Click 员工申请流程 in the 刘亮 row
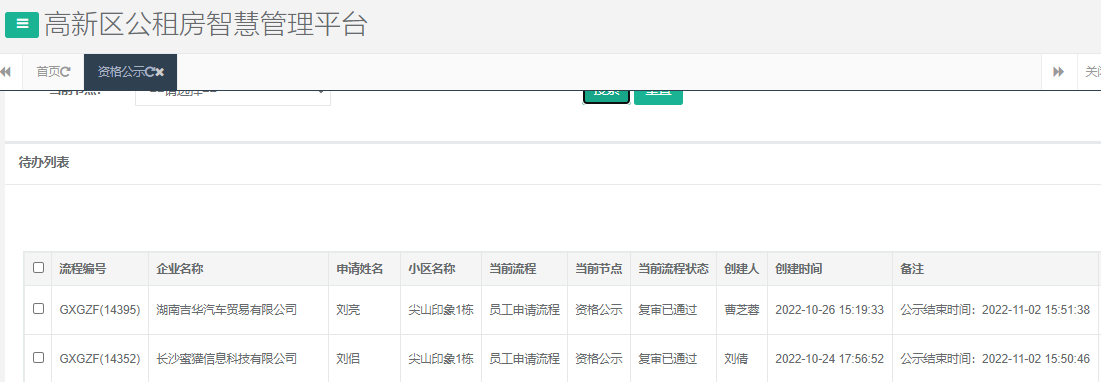Viewport: 1101px width, 382px height. tap(525, 310)
